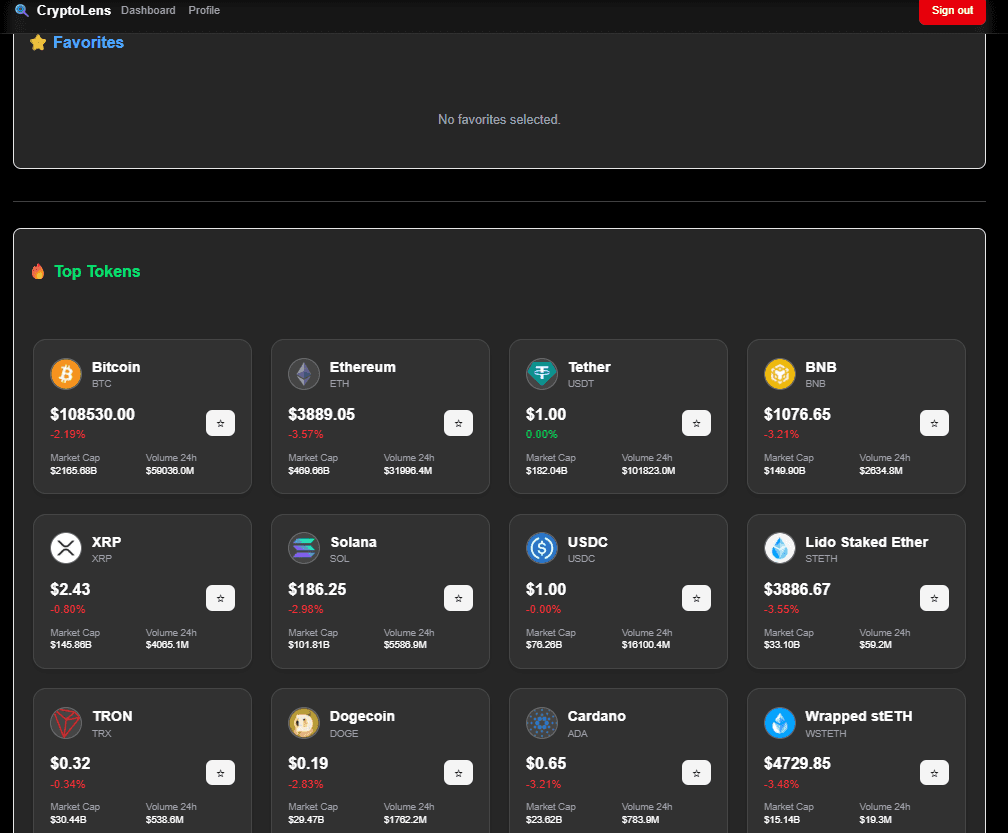
Task: Favorite Bitcoin with its star button
Action: click(x=220, y=424)
